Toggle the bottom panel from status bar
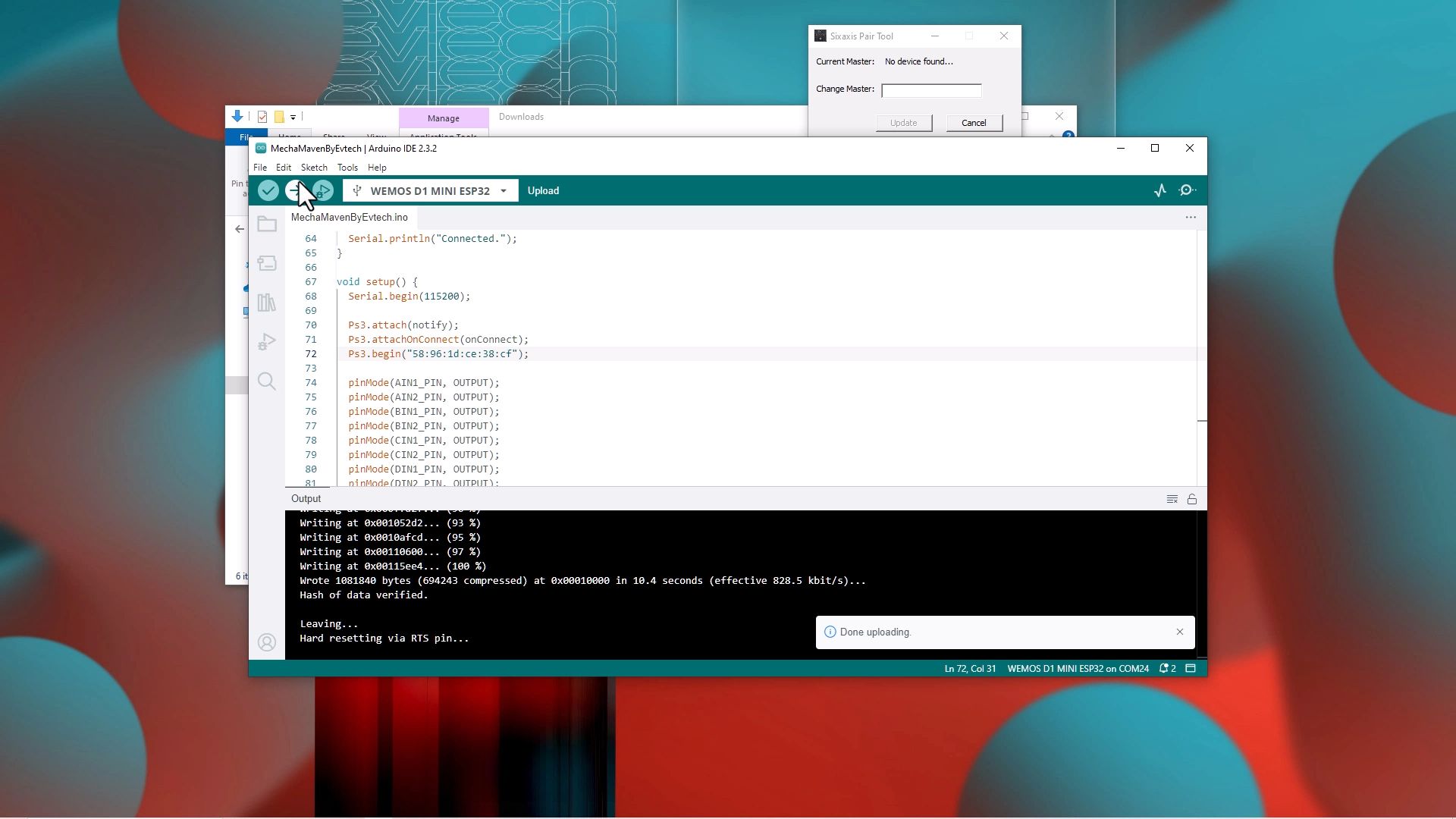The image size is (1456, 819). click(x=1191, y=669)
